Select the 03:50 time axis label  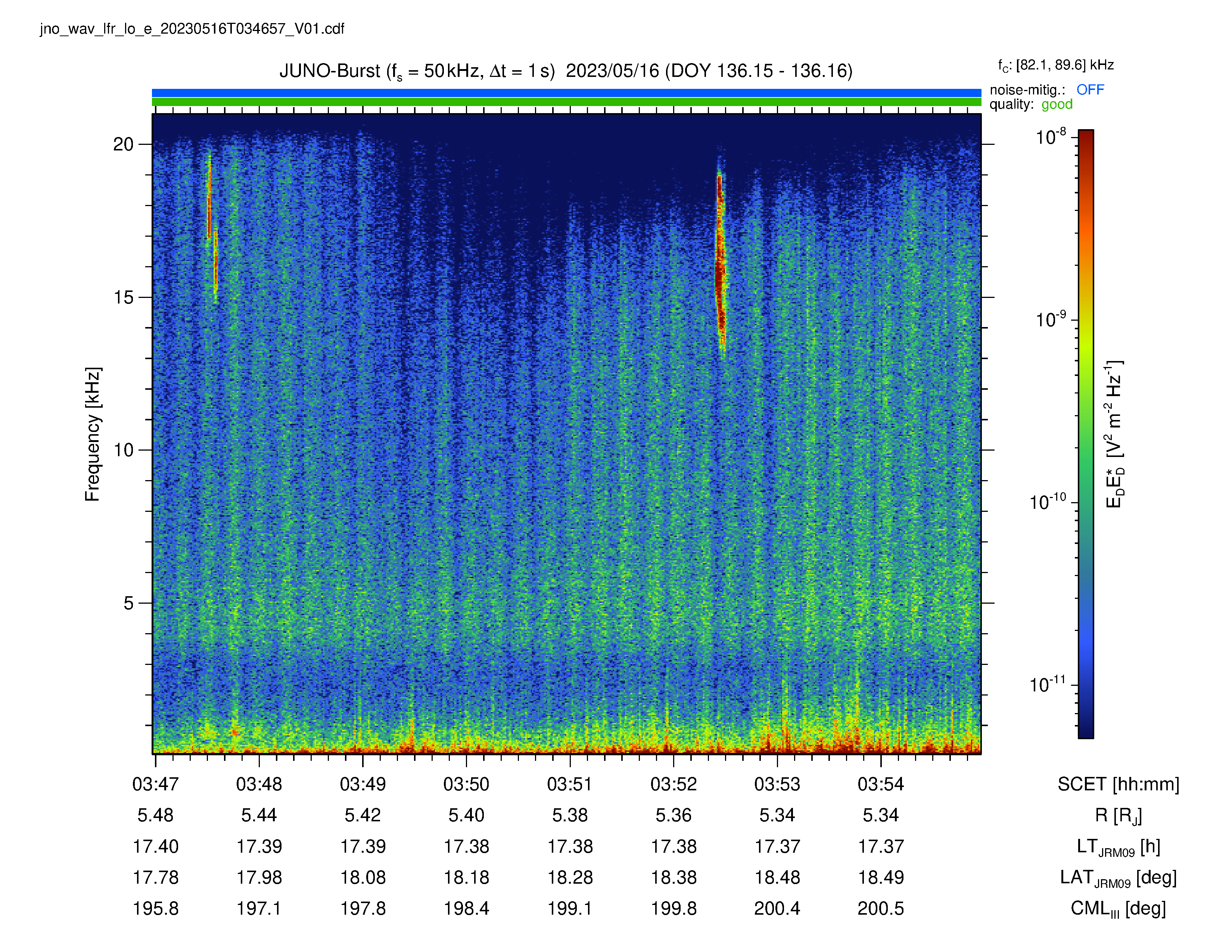pyautogui.click(x=466, y=784)
